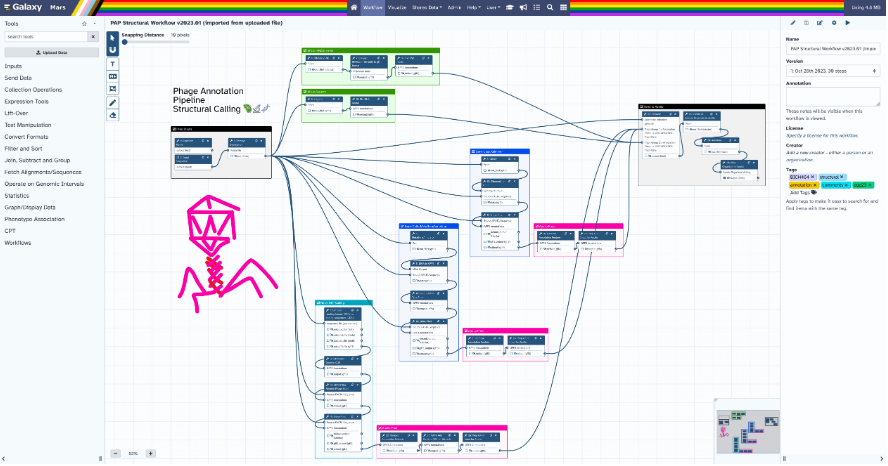The width and height of the screenshot is (888, 466).
Task: Open the Version dropdown selector
Action: pyautogui.click(x=832, y=72)
